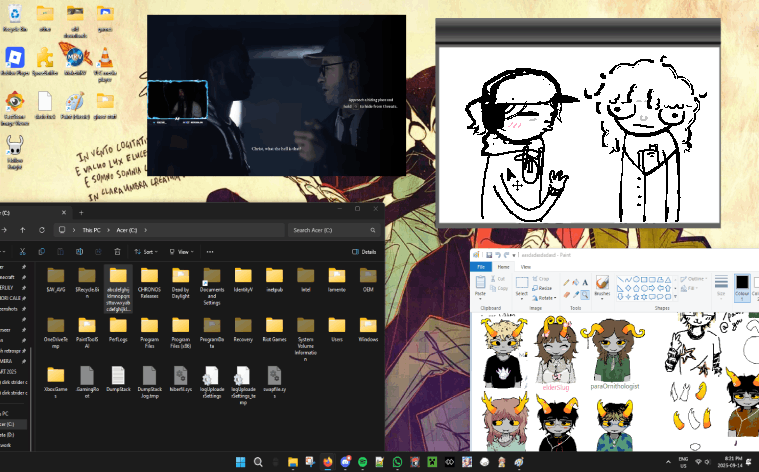Select the Users folder in File Explorer

coord(337,330)
